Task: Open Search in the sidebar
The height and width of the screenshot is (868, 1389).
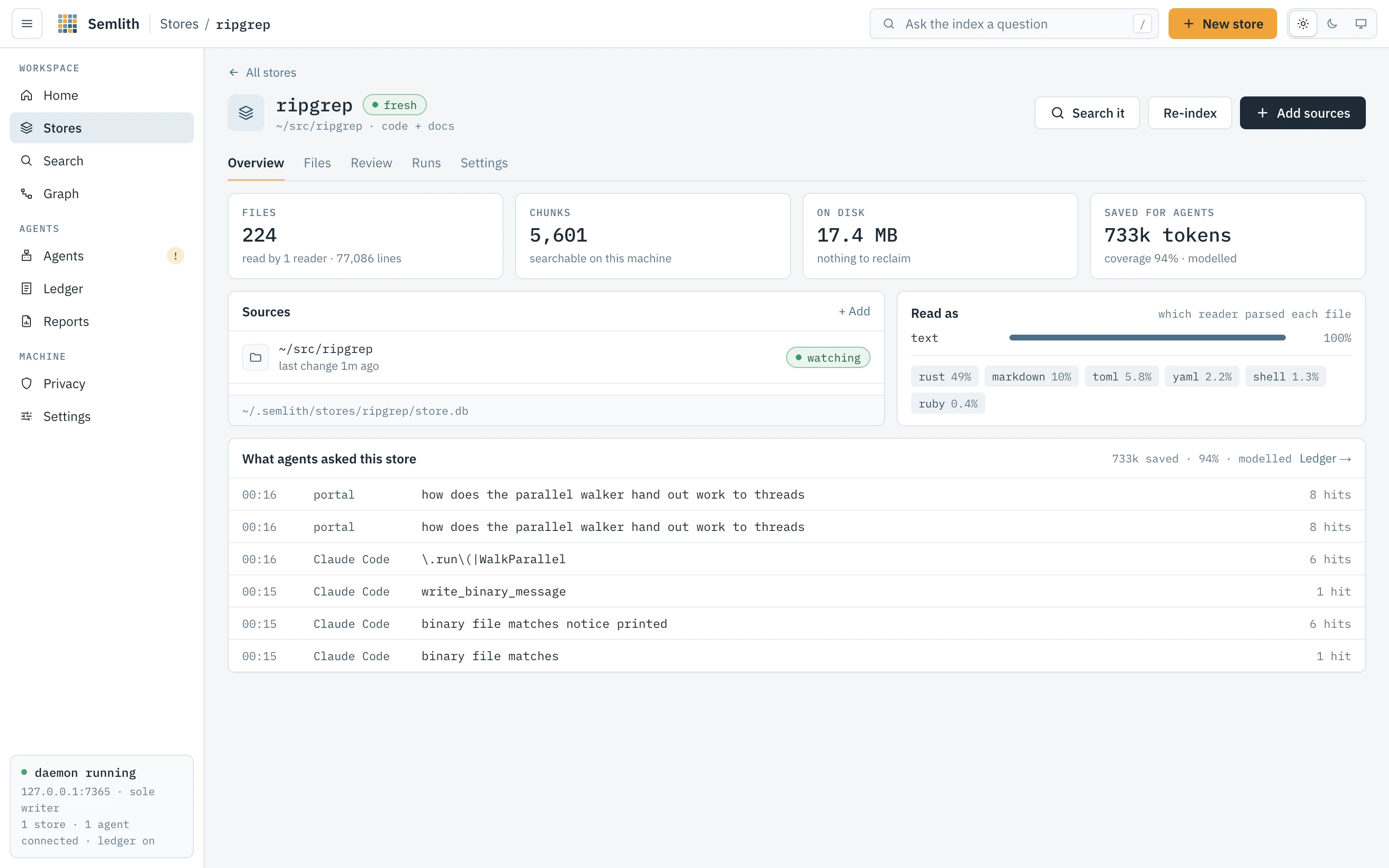Action: [102, 161]
